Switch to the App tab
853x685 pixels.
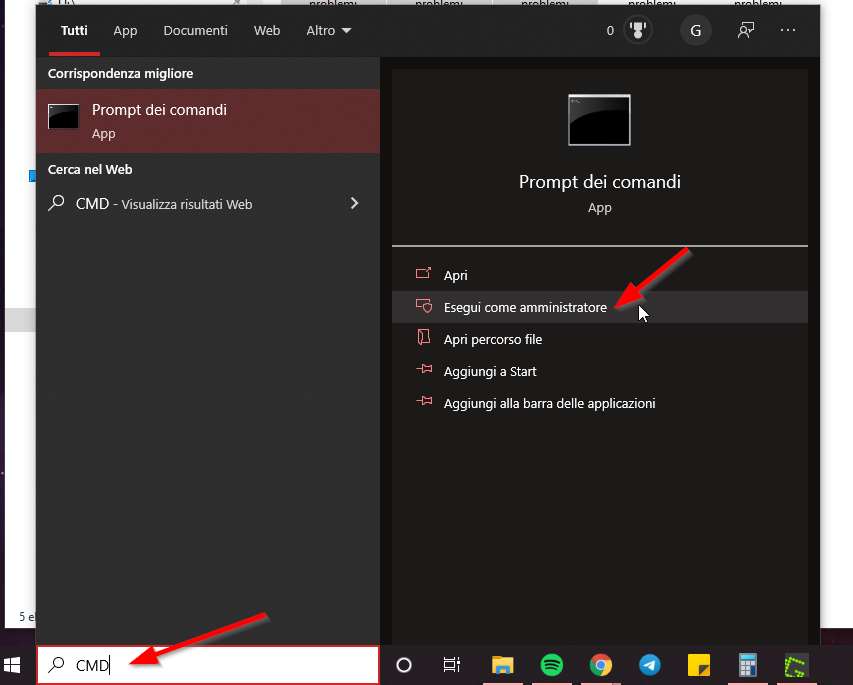click(x=125, y=30)
